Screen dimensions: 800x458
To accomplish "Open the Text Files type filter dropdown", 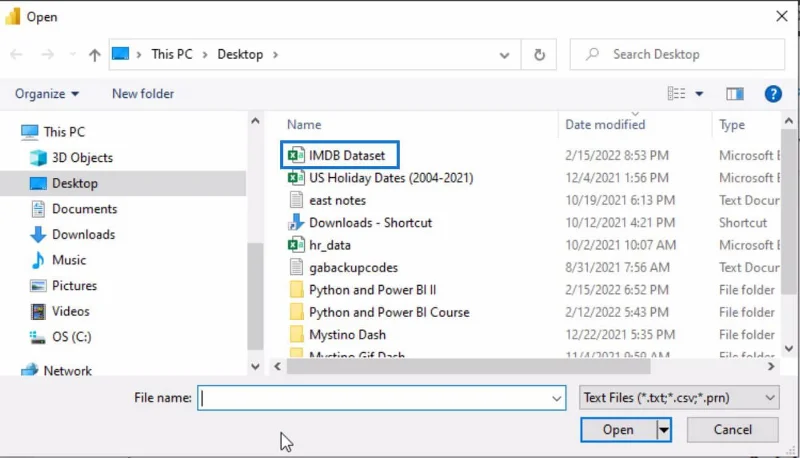I will click(x=679, y=398).
